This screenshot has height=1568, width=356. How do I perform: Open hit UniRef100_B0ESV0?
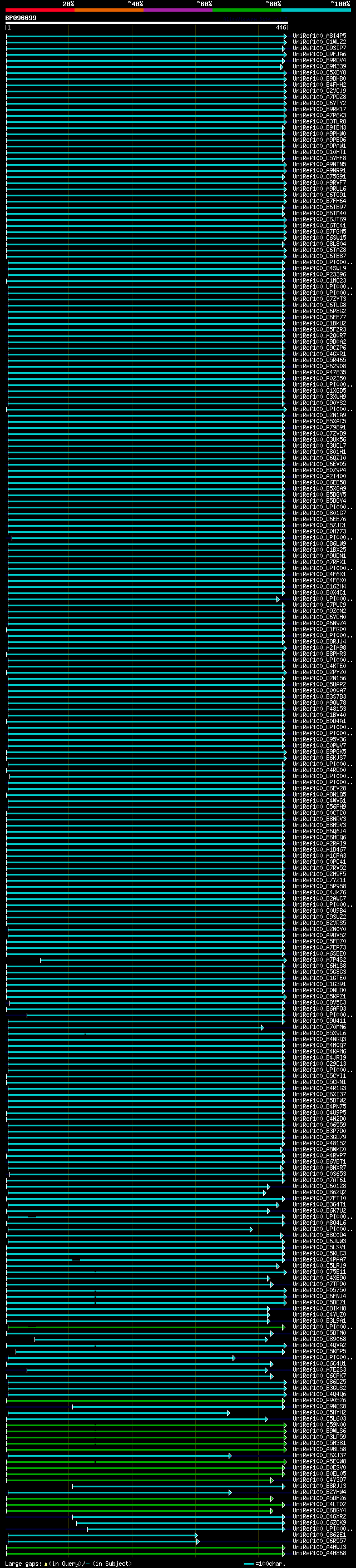click(x=319, y=1467)
